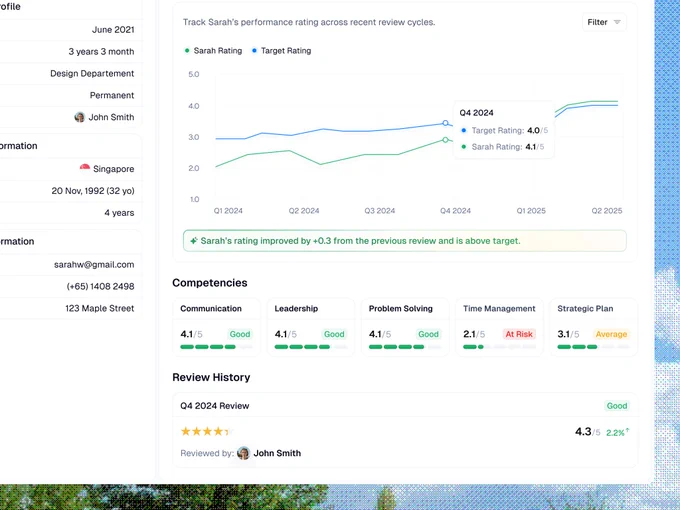The width and height of the screenshot is (680, 510).
Task: Click the Good badge on Problem Solving
Action: coord(428,334)
